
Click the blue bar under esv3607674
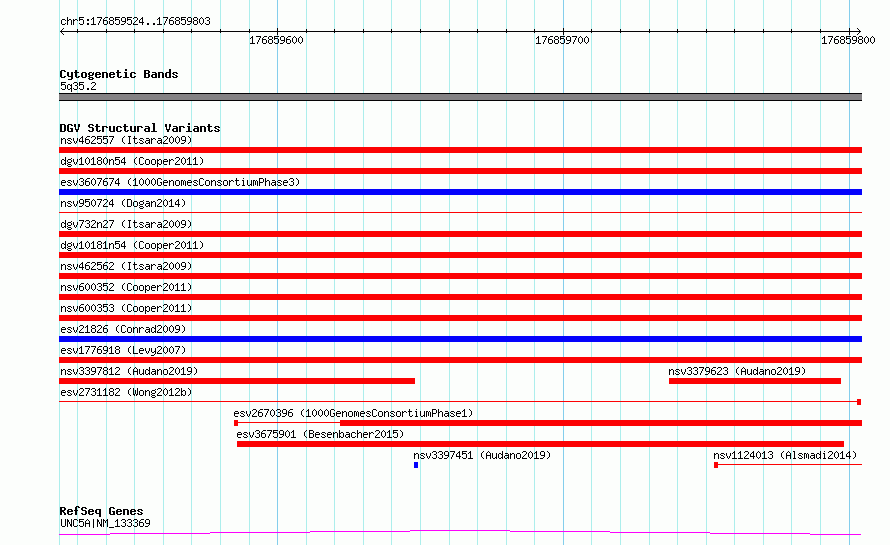pos(460,192)
